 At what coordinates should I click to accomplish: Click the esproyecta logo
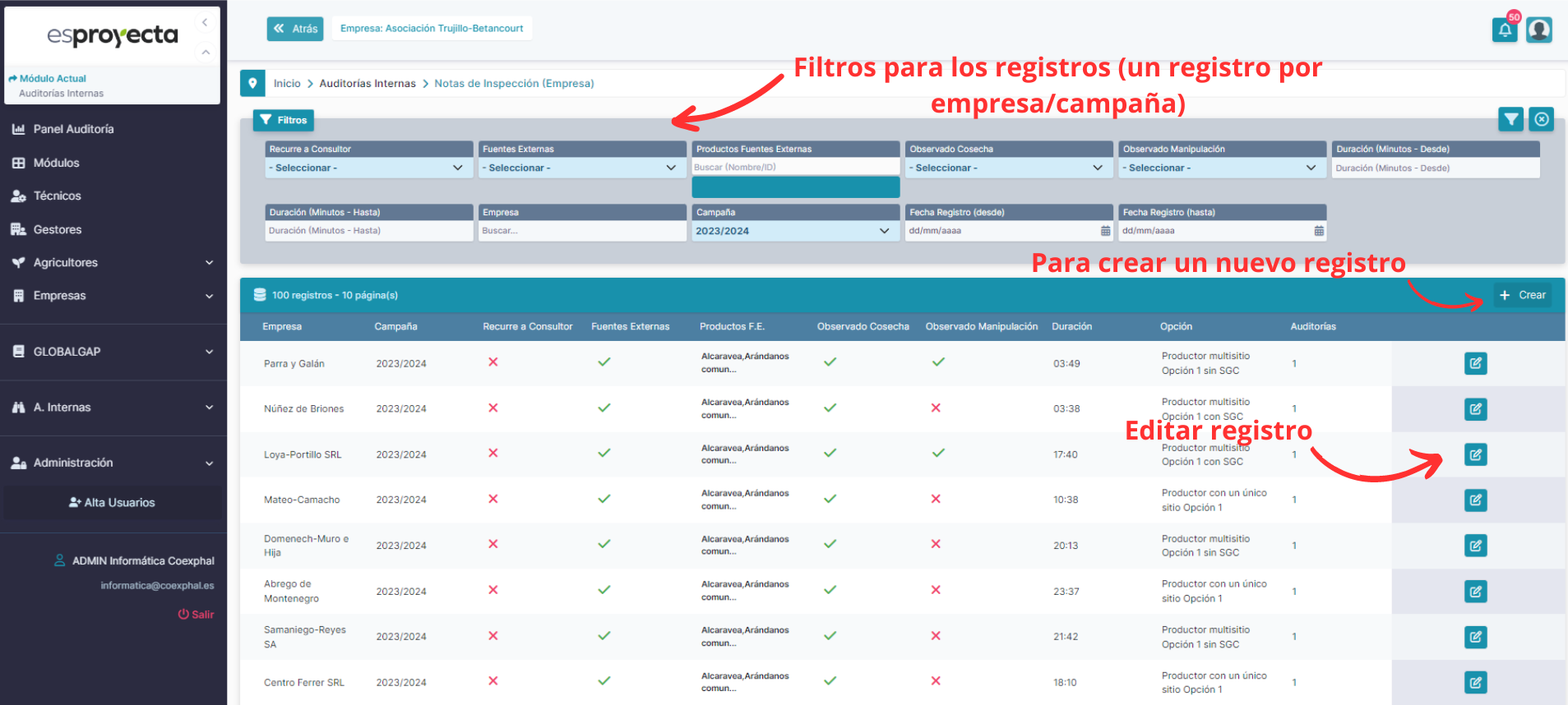pyautogui.click(x=113, y=35)
